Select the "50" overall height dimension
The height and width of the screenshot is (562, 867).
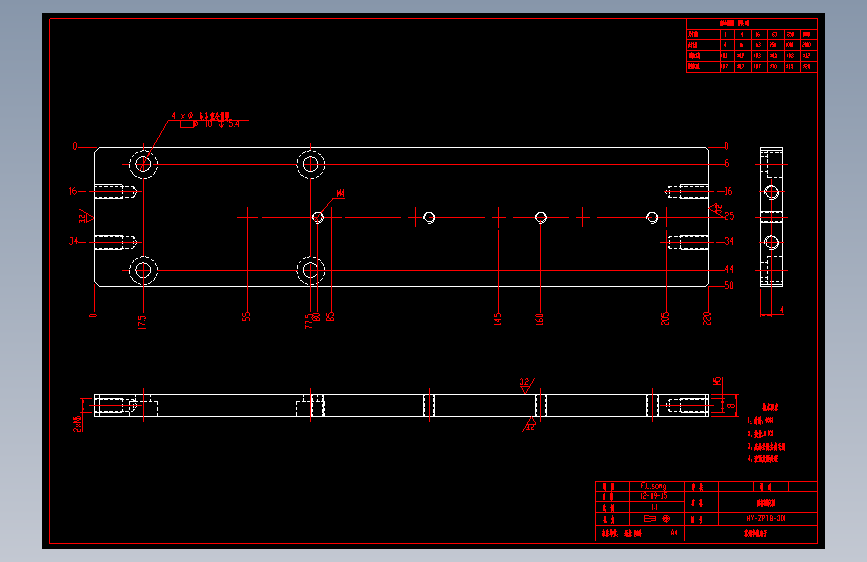tap(729, 285)
